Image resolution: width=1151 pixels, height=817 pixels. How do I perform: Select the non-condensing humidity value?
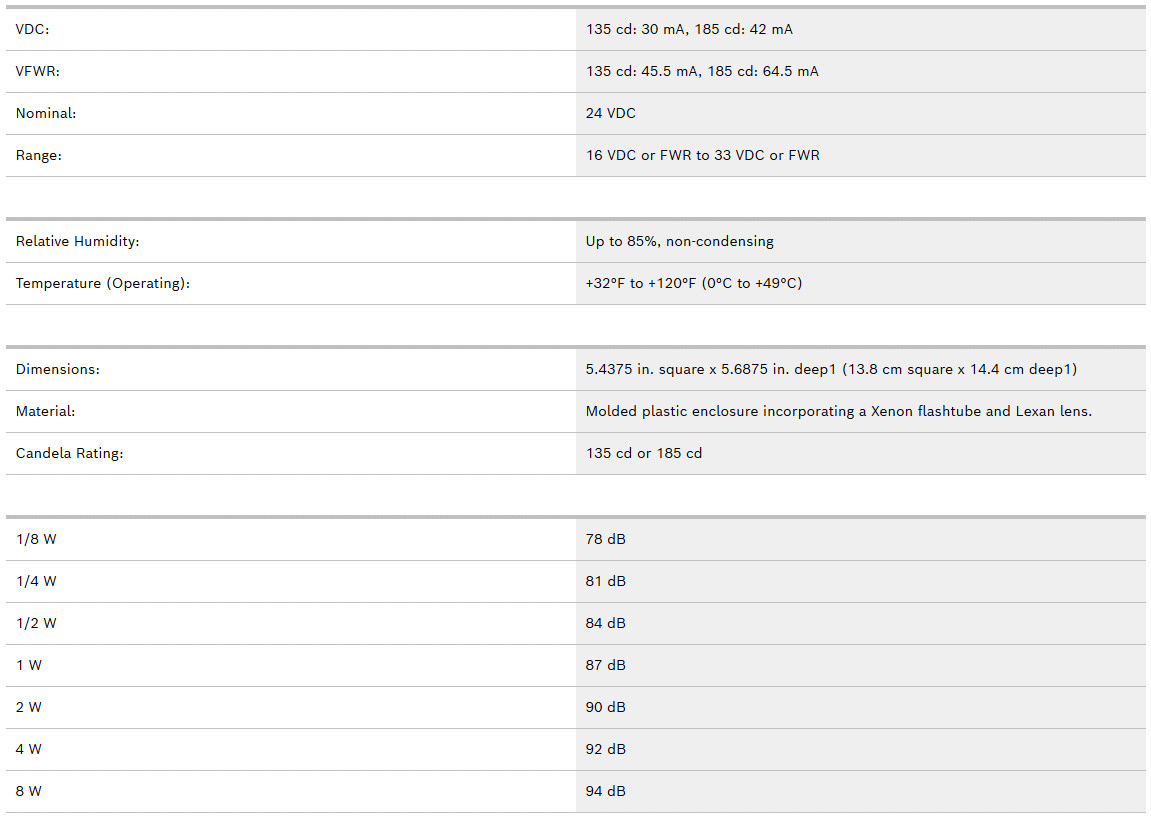(x=680, y=241)
